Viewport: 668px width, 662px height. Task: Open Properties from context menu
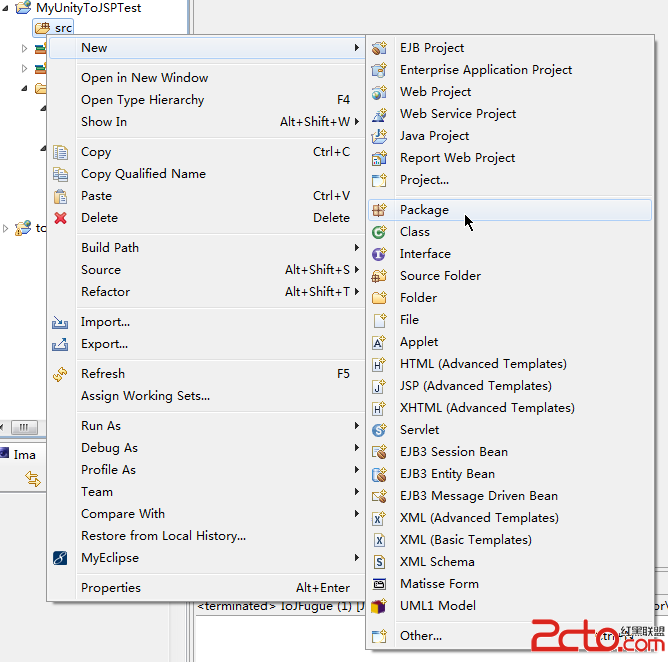[207, 588]
